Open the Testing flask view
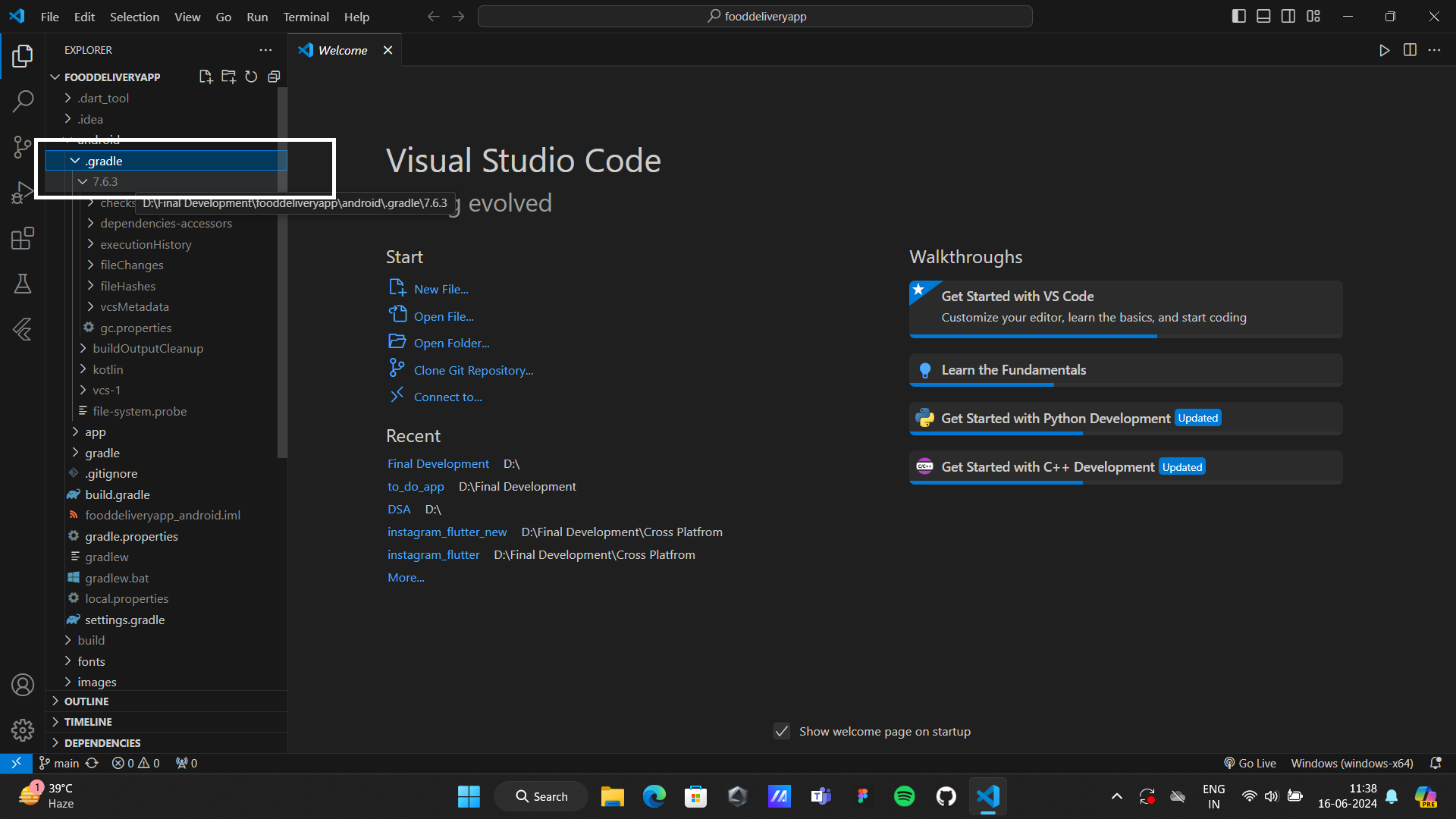 pyautogui.click(x=23, y=284)
